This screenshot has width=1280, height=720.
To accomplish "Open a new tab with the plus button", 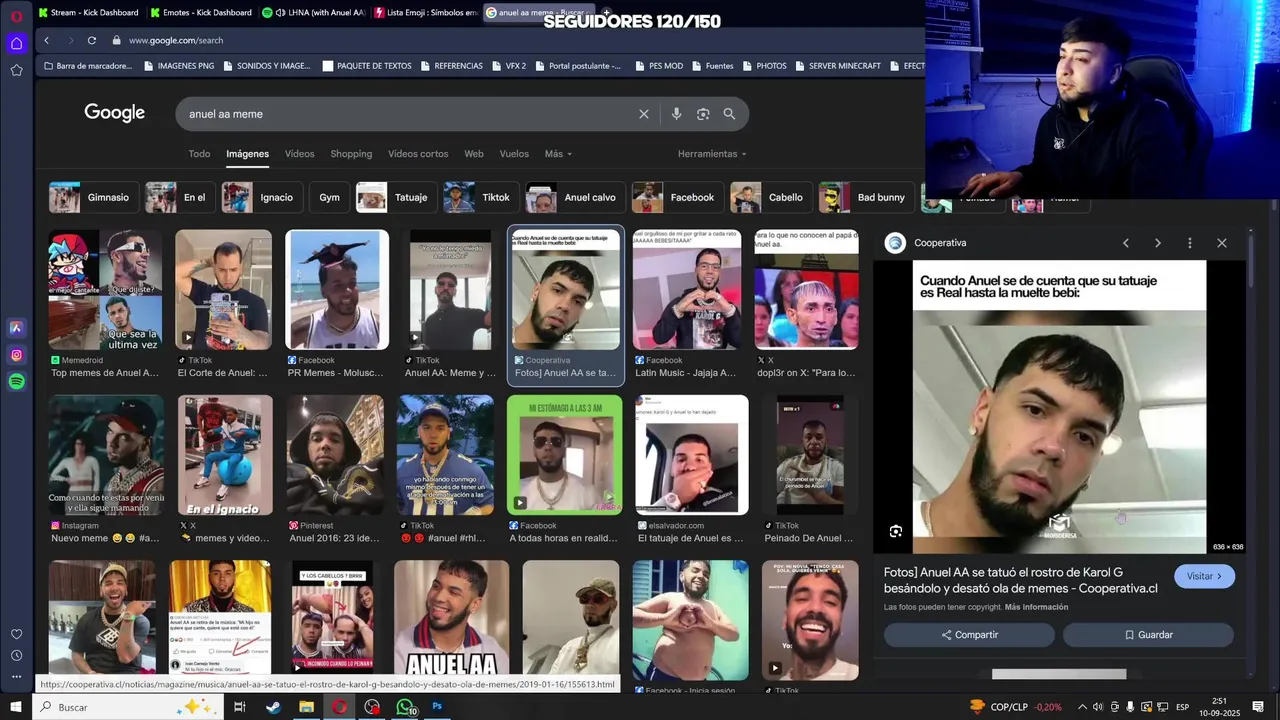I will pyautogui.click(x=606, y=12).
